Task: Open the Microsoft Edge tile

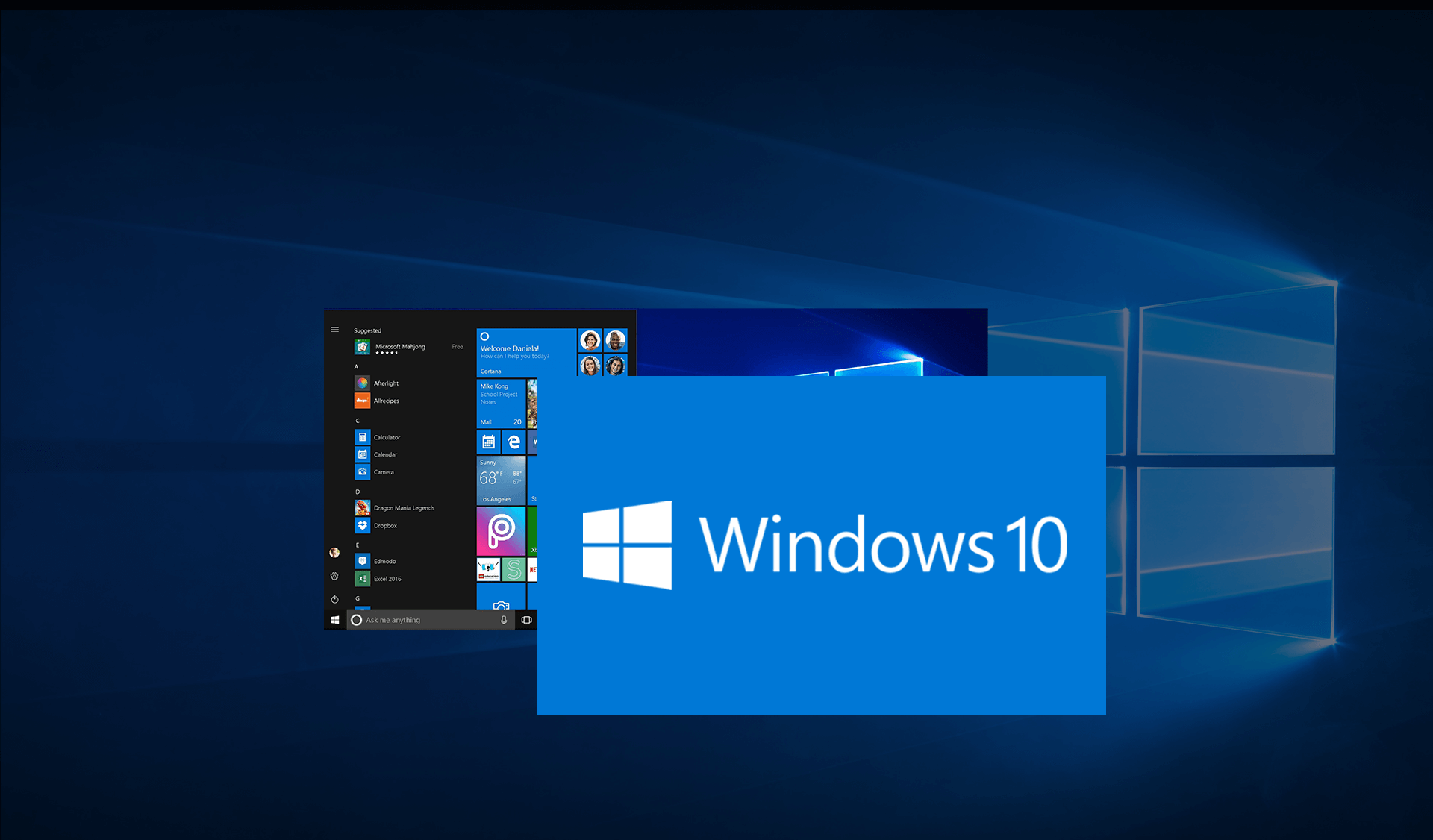Action: [x=513, y=442]
